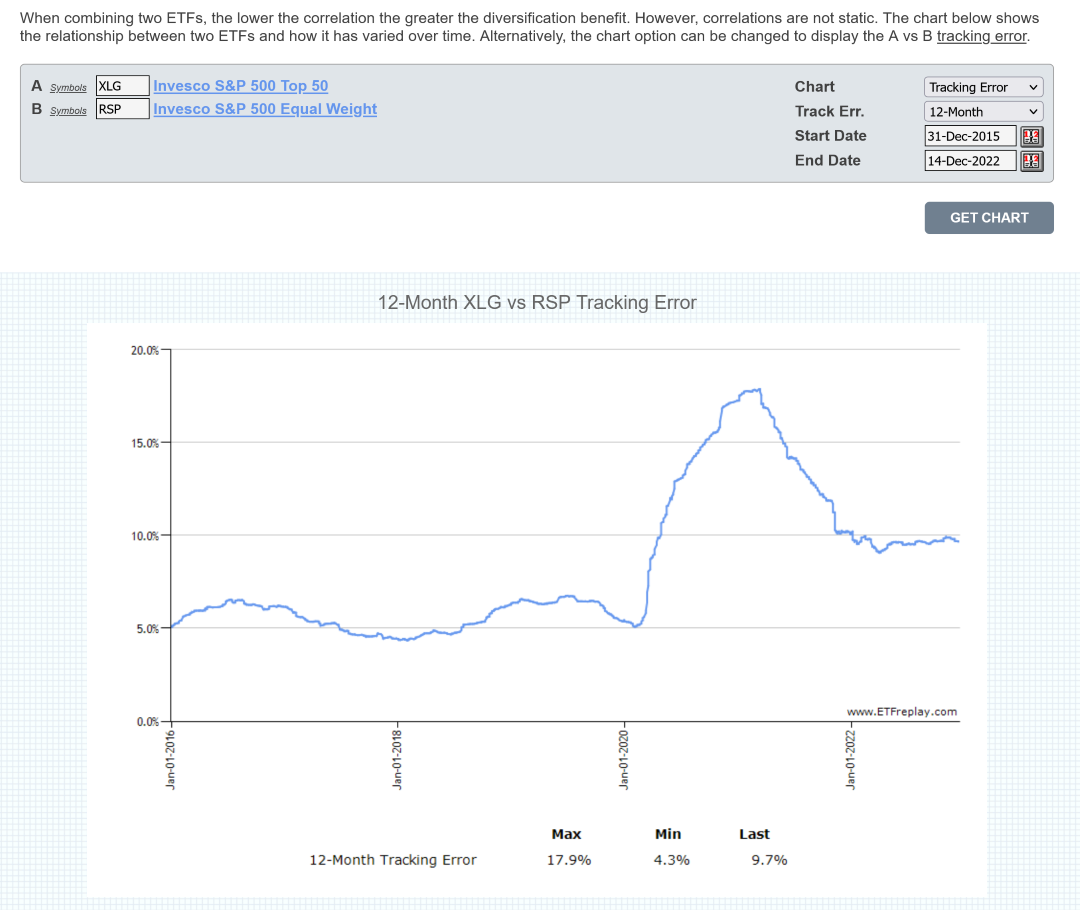Click the last value 9.7%
Screen dimensions: 1080x910
tap(769, 860)
